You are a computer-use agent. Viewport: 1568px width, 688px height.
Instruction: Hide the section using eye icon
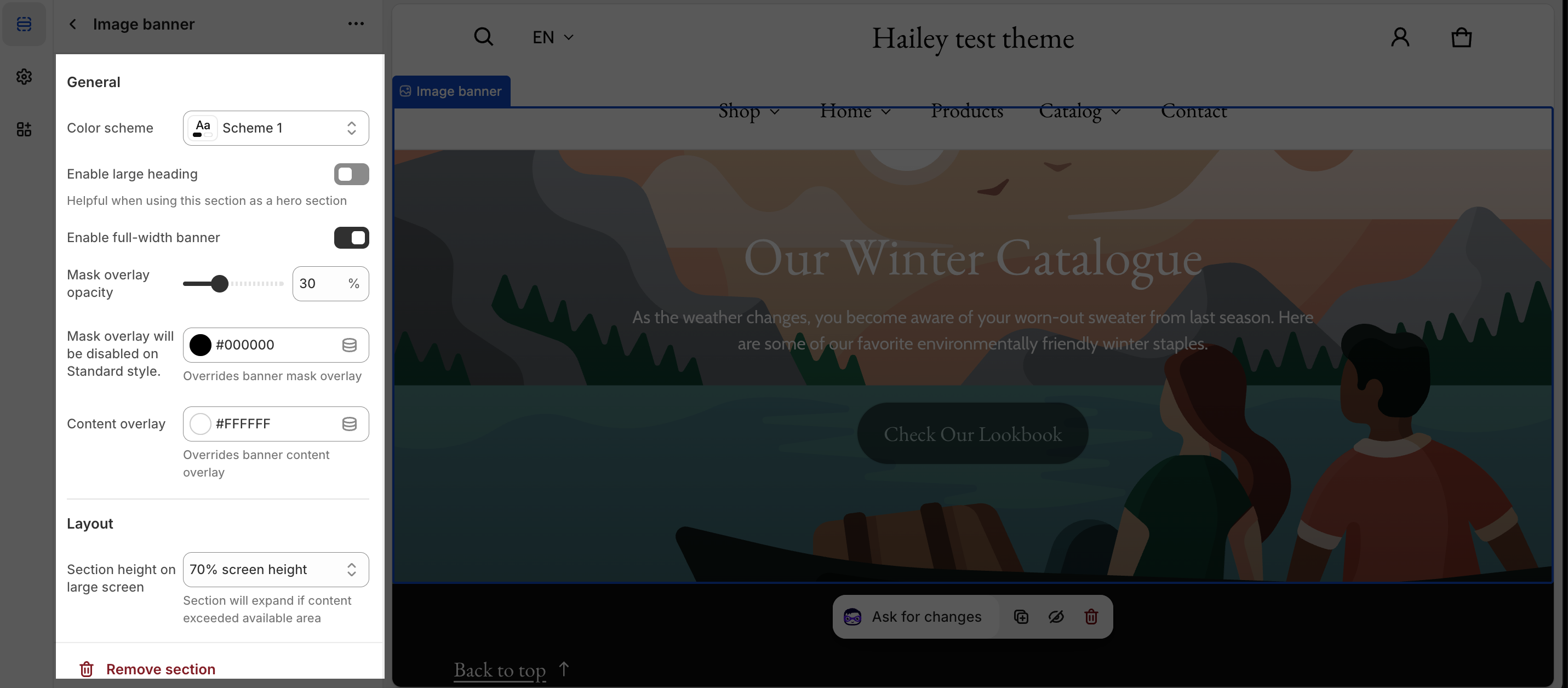coord(1056,617)
